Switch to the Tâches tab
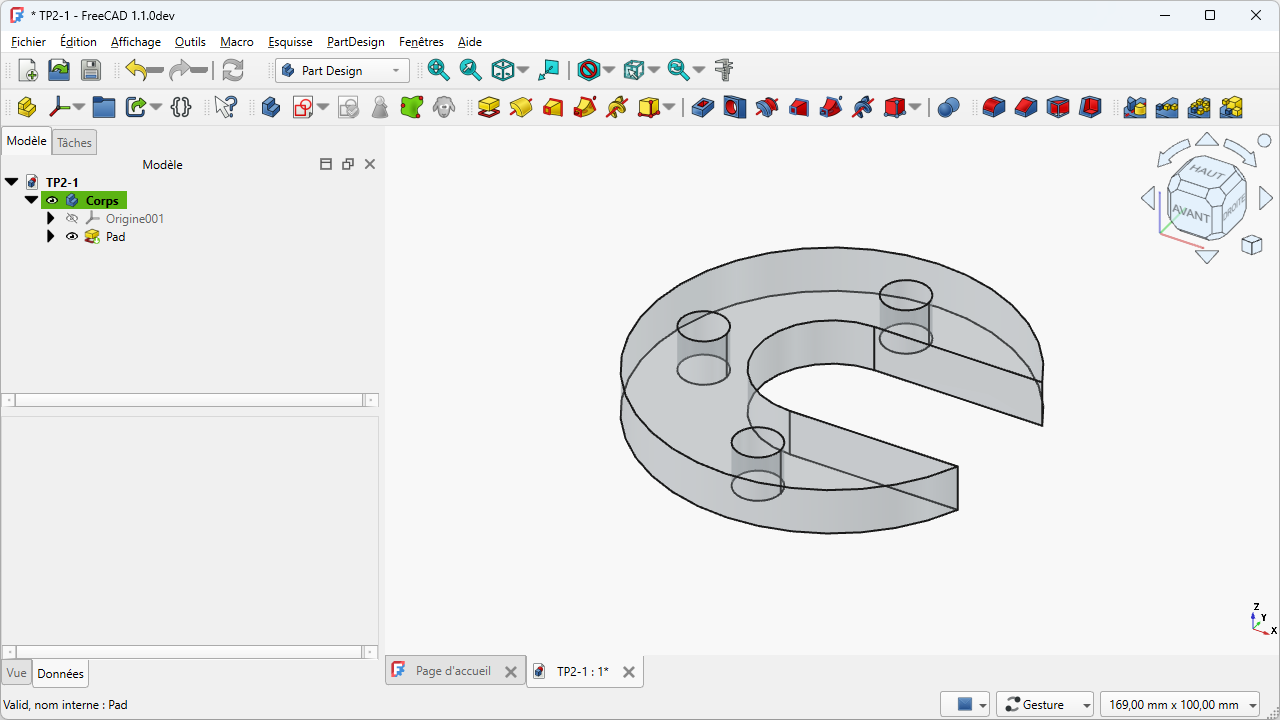The image size is (1280, 720). tap(74, 143)
